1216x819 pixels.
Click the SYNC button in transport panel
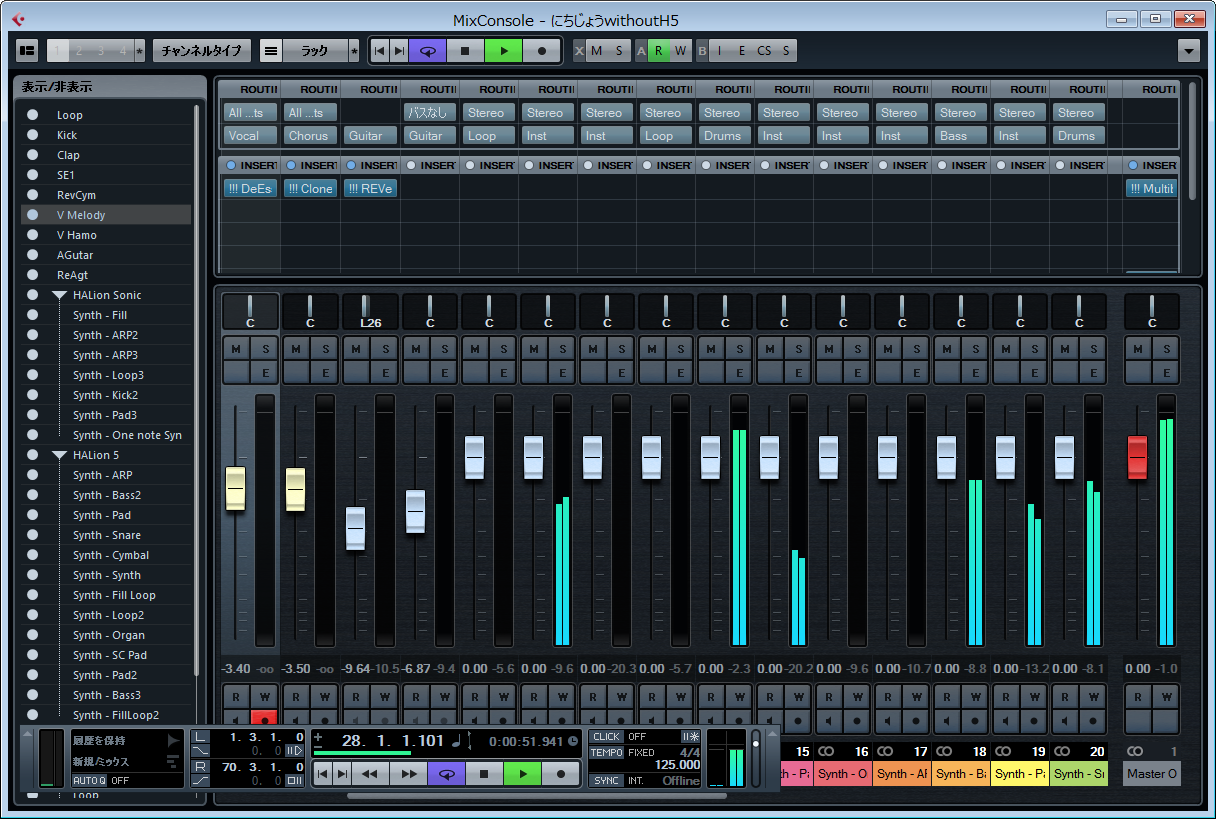tap(606, 780)
